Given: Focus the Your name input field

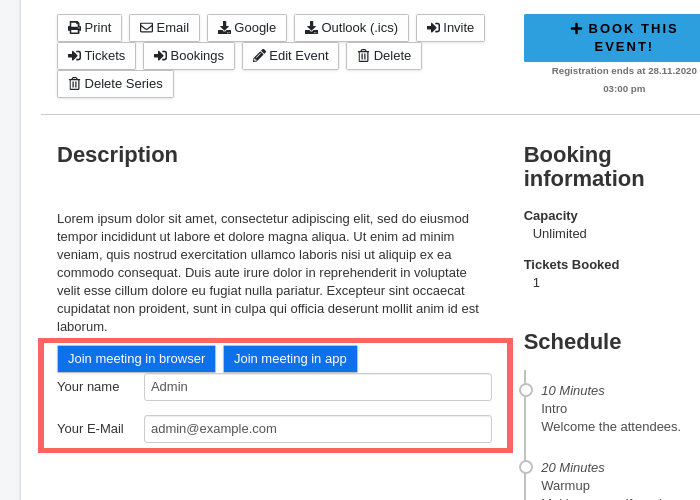Looking at the screenshot, I should (x=317, y=387).
